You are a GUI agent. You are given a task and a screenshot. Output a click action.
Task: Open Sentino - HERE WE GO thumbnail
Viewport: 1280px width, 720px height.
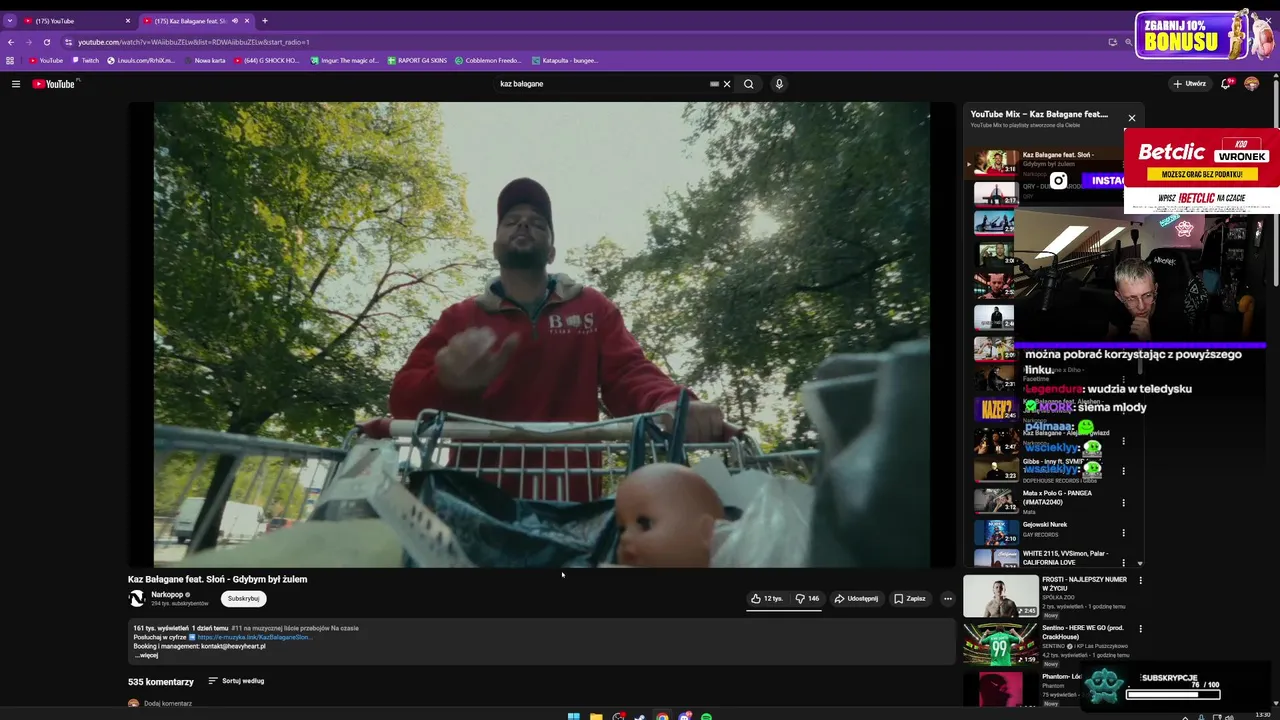pyautogui.click(x=1001, y=645)
